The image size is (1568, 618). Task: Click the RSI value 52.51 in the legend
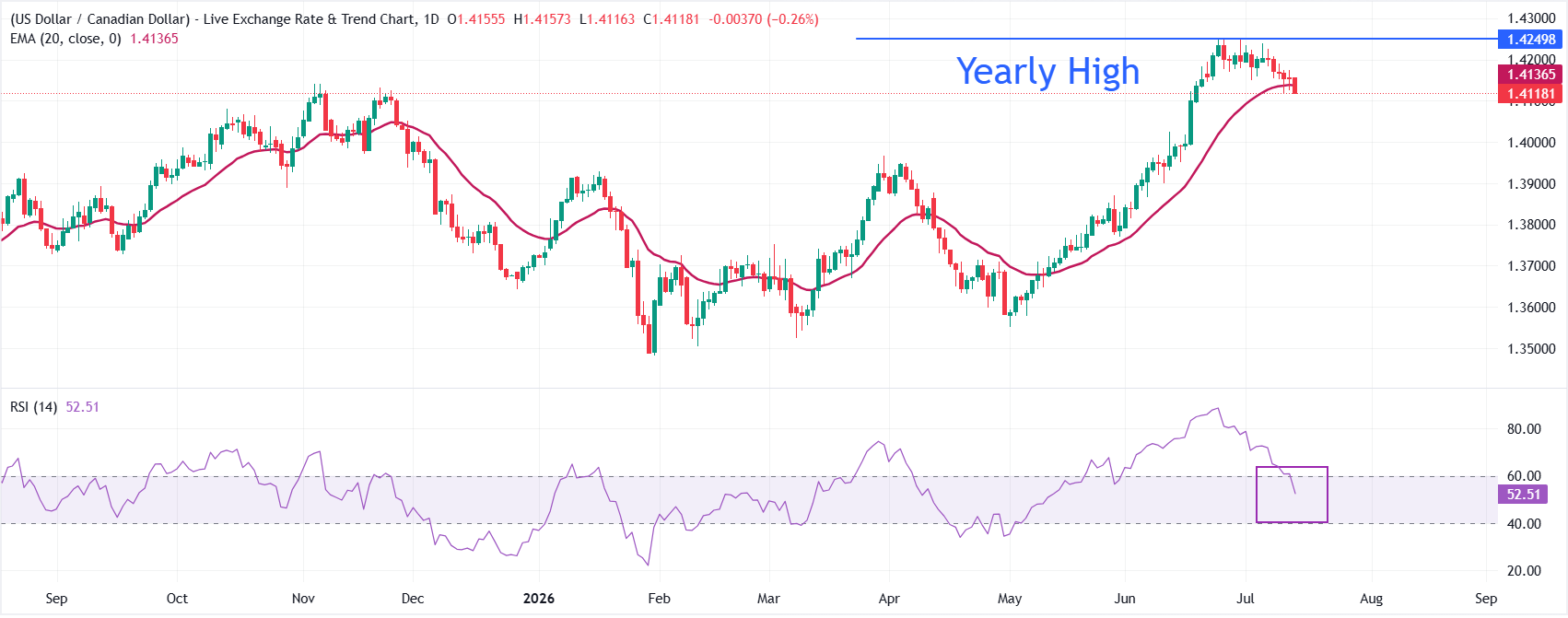tap(82, 406)
